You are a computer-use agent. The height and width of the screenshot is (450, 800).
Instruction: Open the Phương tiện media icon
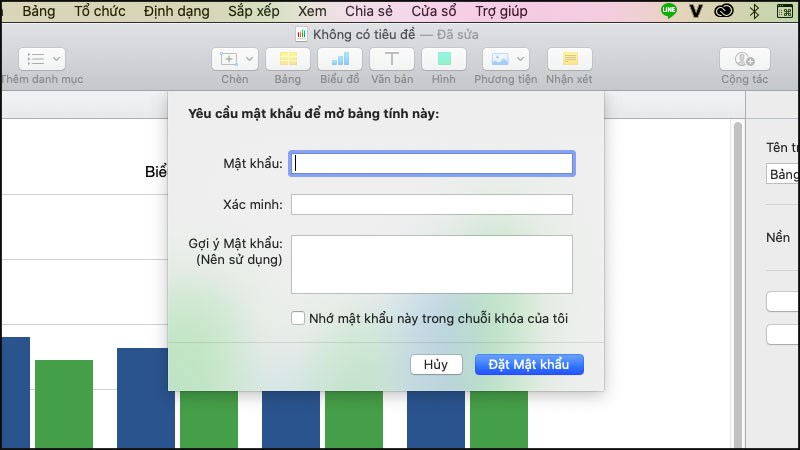[x=500, y=59]
